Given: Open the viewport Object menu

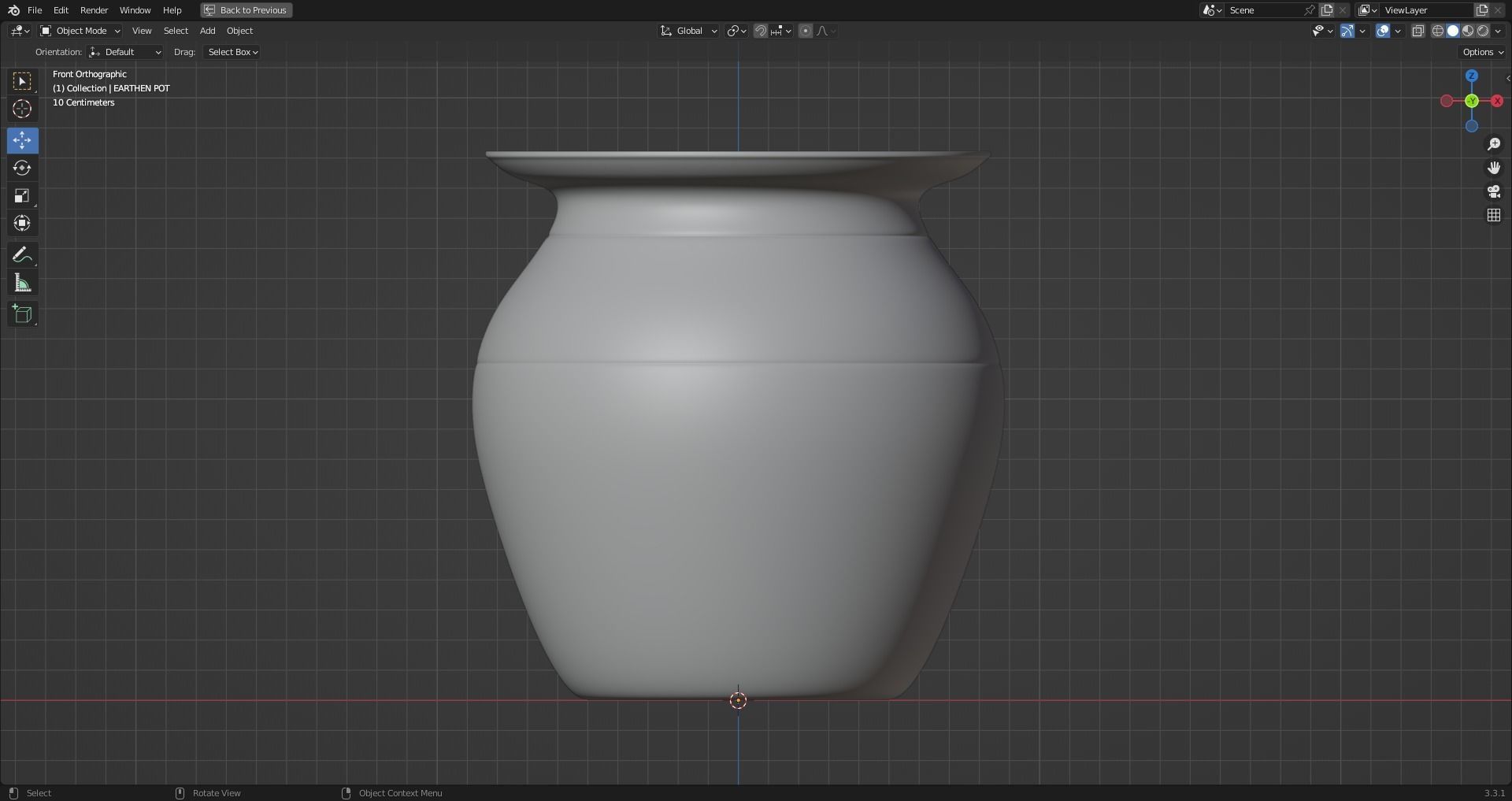Looking at the screenshot, I should (239, 31).
